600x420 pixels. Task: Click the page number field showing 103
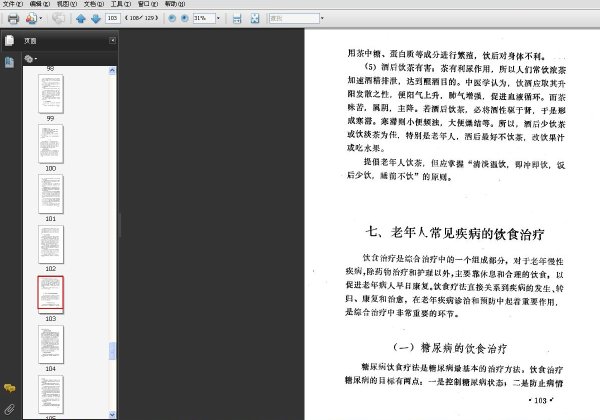[x=112, y=18]
